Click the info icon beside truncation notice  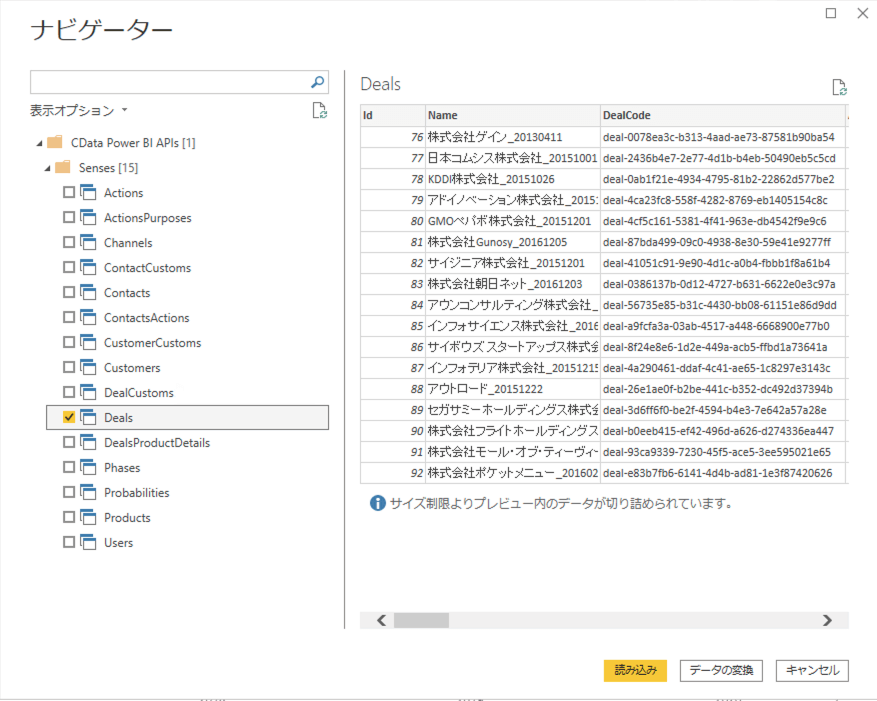tap(377, 504)
